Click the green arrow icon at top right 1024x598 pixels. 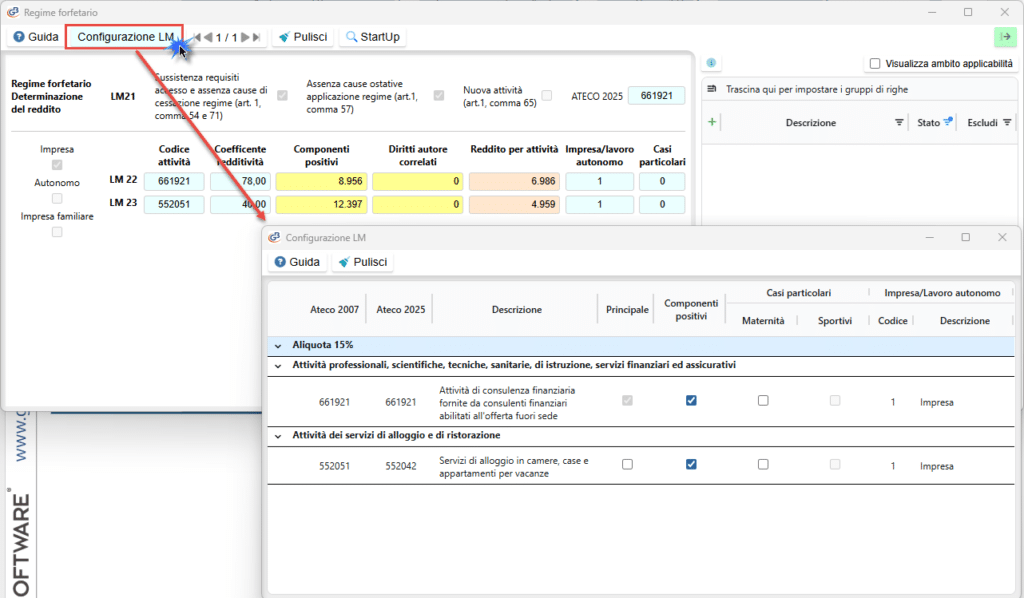[x=1006, y=37]
